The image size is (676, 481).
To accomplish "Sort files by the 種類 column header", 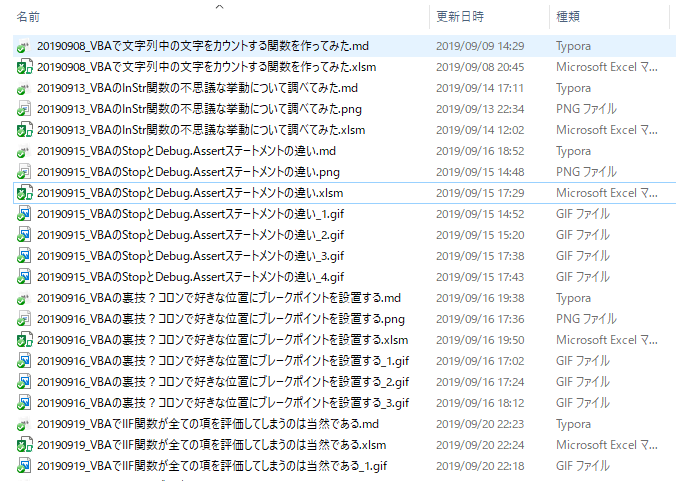I will click(x=568, y=17).
